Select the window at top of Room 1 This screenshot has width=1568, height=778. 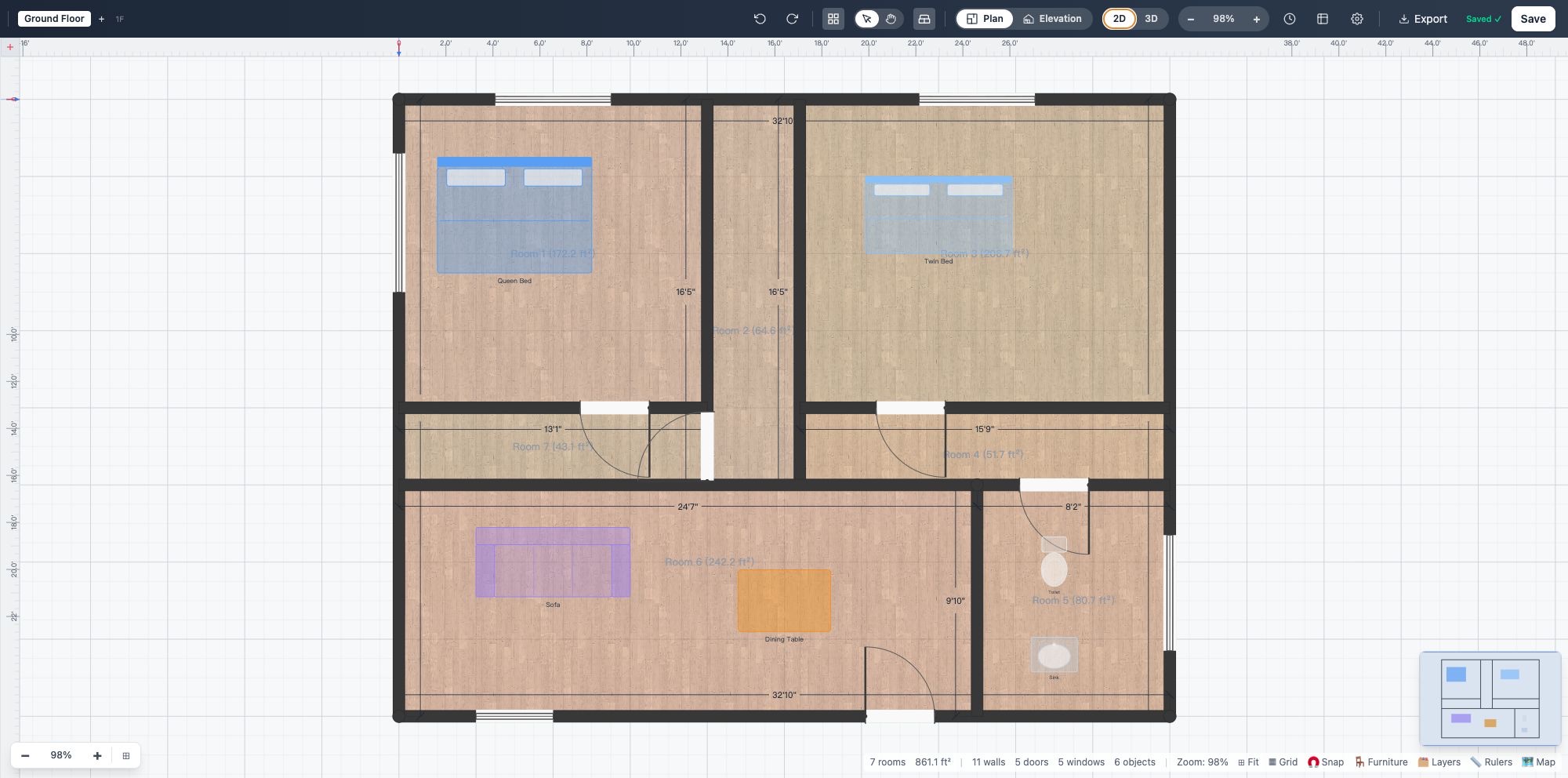(x=553, y=100)
